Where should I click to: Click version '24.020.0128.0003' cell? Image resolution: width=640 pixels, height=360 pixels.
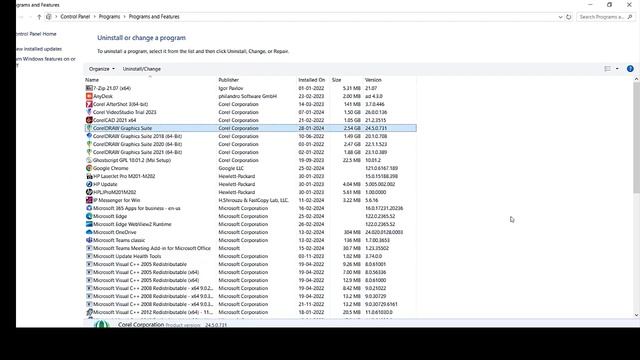pyautogui.click(x=384, y=232)
